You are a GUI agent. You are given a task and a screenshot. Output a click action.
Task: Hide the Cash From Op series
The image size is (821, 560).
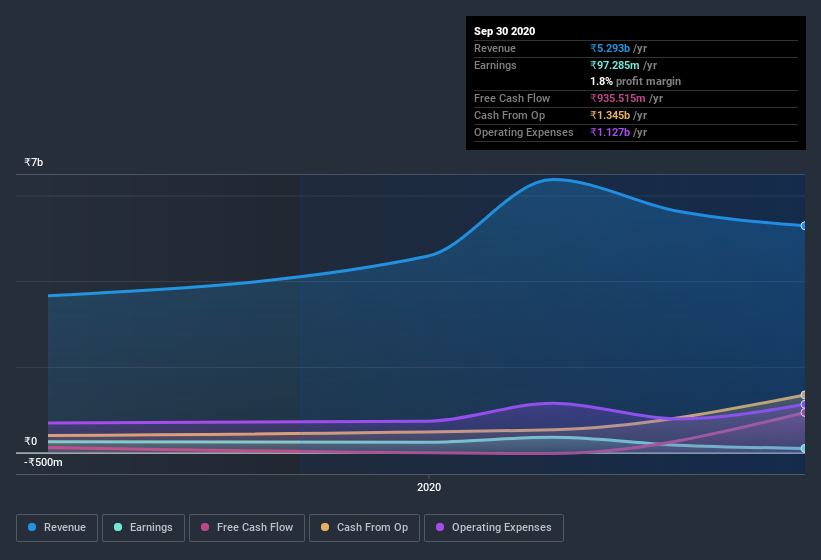pos(364,528)
